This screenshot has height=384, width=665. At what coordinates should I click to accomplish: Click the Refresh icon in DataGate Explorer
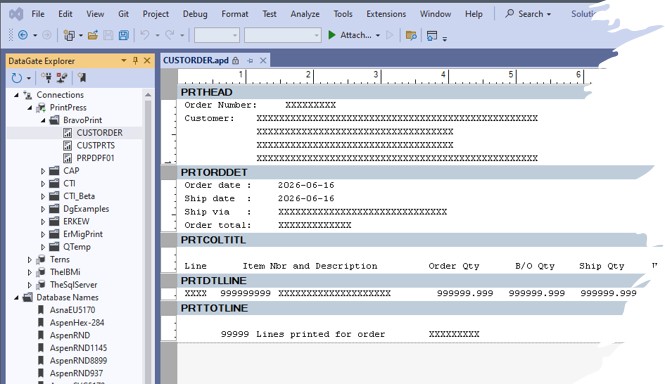point(17,78)
